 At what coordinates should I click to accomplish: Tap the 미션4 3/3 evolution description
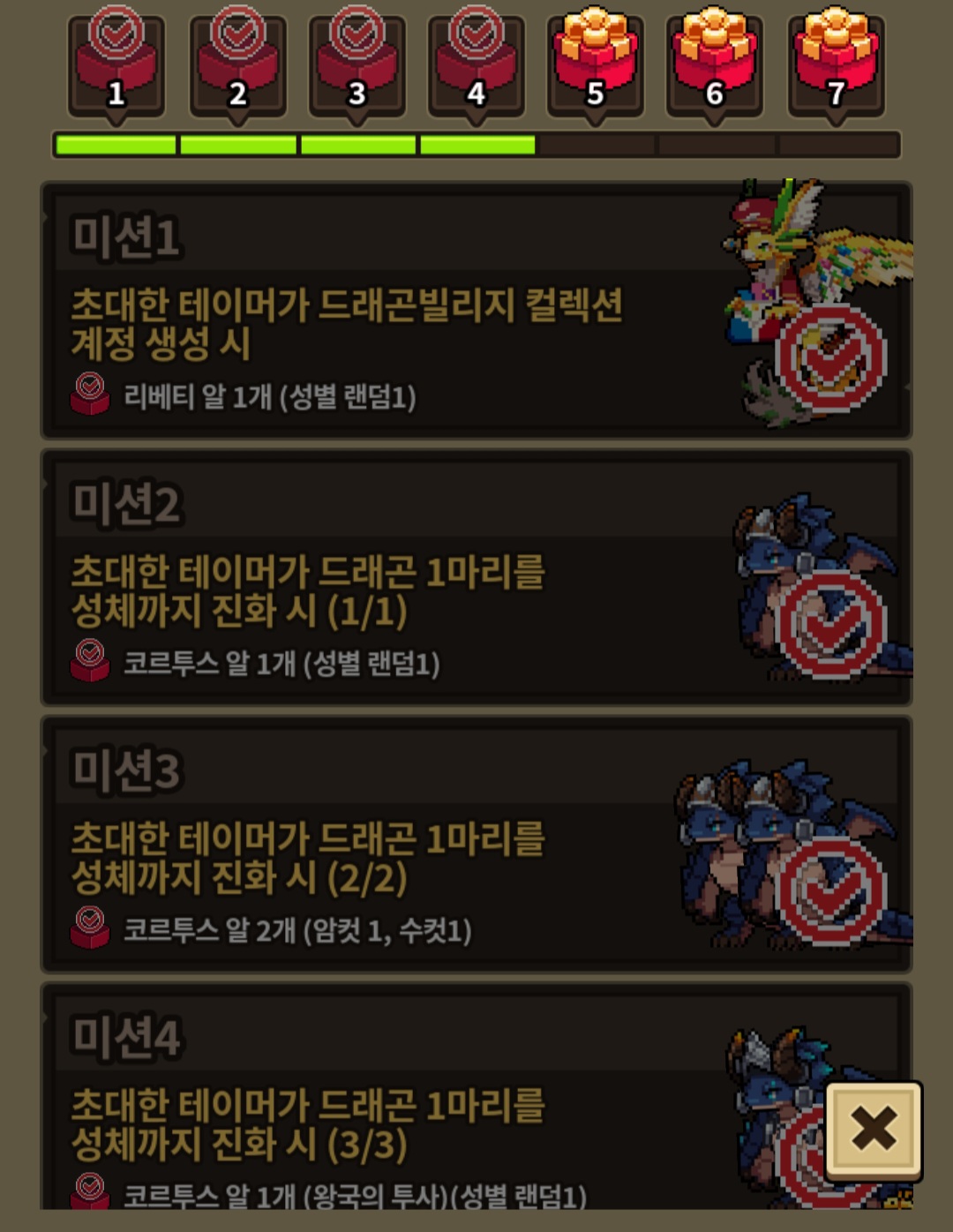(x=308, y=1125)
